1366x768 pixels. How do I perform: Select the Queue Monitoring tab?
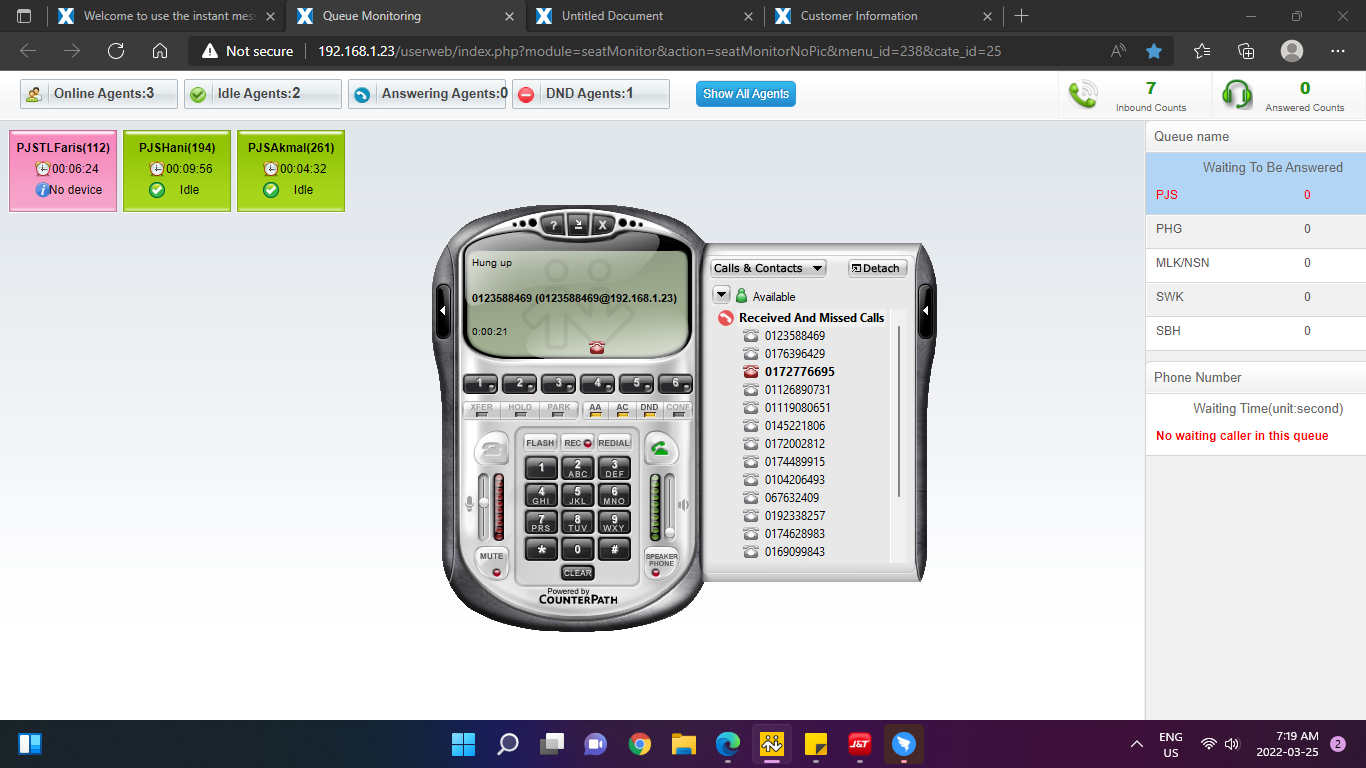405,16
